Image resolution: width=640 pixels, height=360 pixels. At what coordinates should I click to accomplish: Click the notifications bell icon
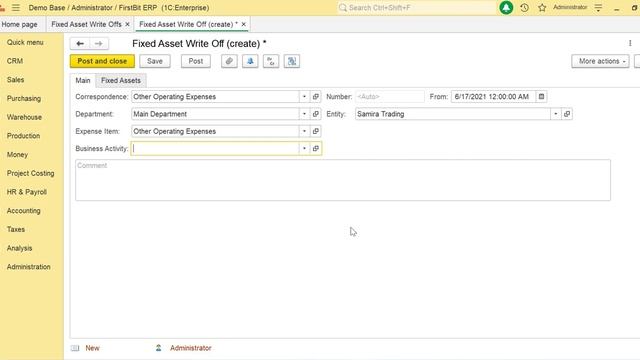pos(506,7)
